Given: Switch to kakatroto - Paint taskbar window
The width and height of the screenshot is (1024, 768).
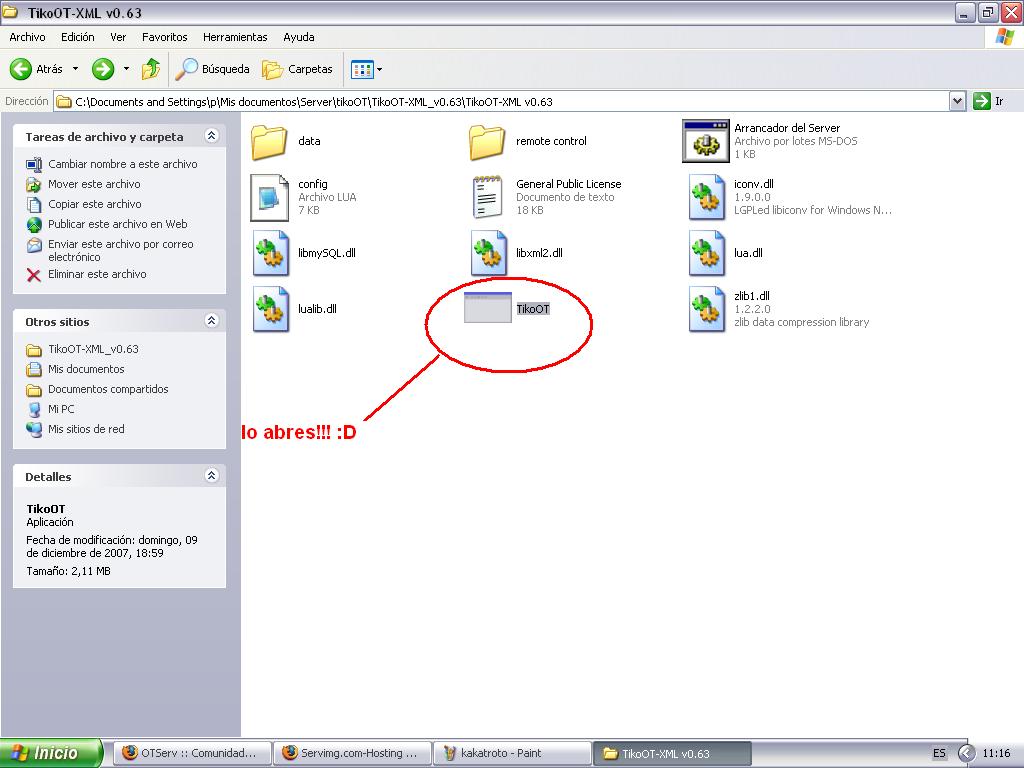Looking at the screenshot, I should pyautogui.click(x=513, y=753).
